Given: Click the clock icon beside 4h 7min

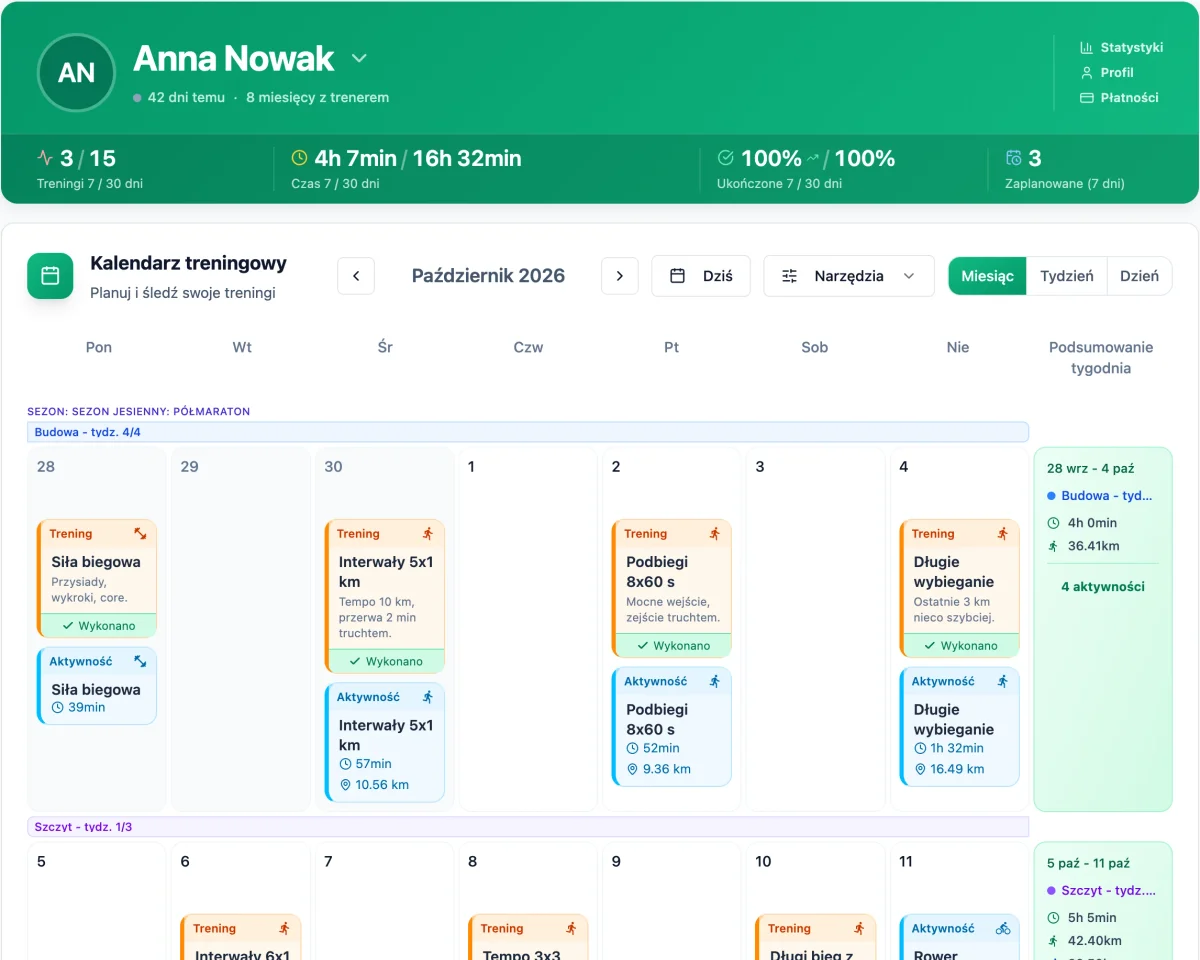Looking at the screenshot, I should tap(299, 158).
